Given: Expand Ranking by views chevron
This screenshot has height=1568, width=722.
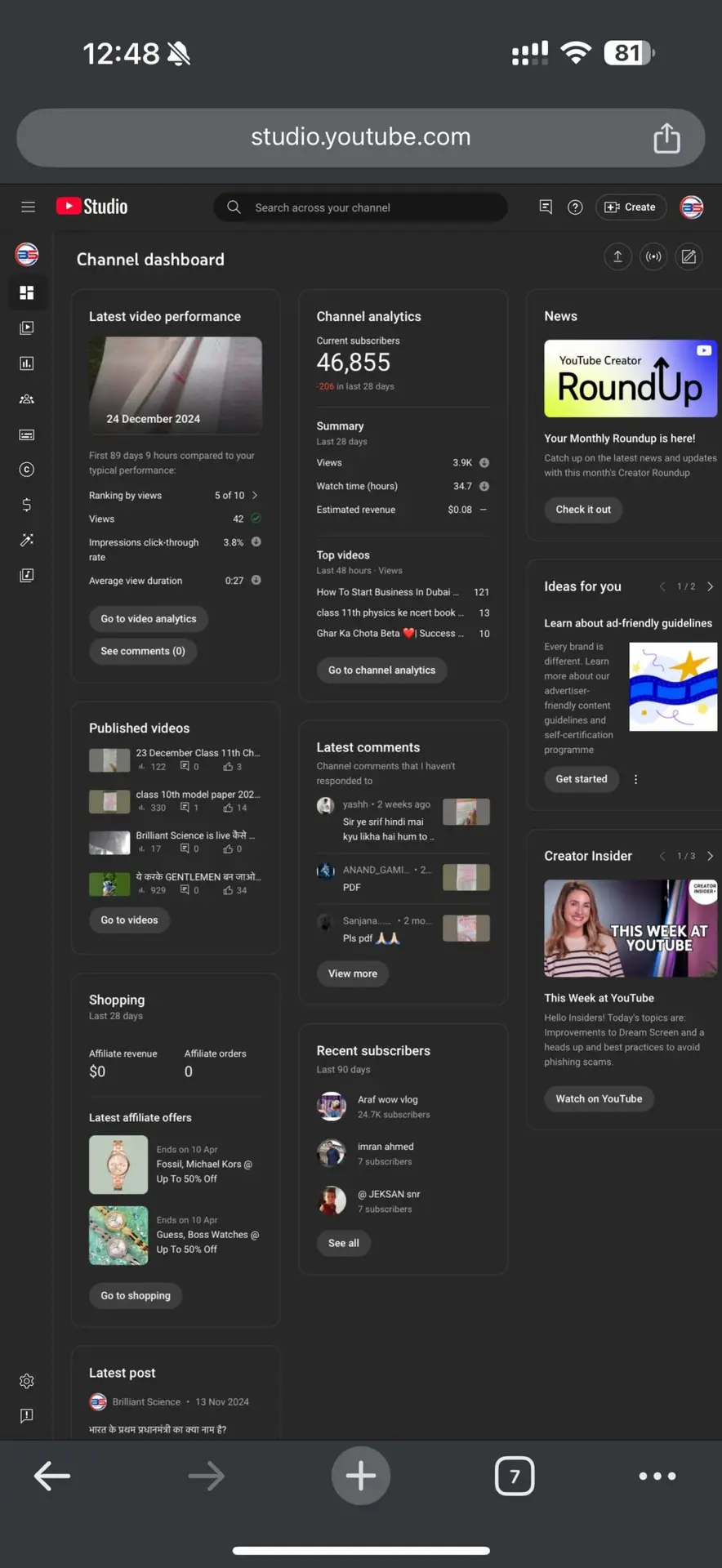Looking at the screenshot, I should (x=255, y=495).
